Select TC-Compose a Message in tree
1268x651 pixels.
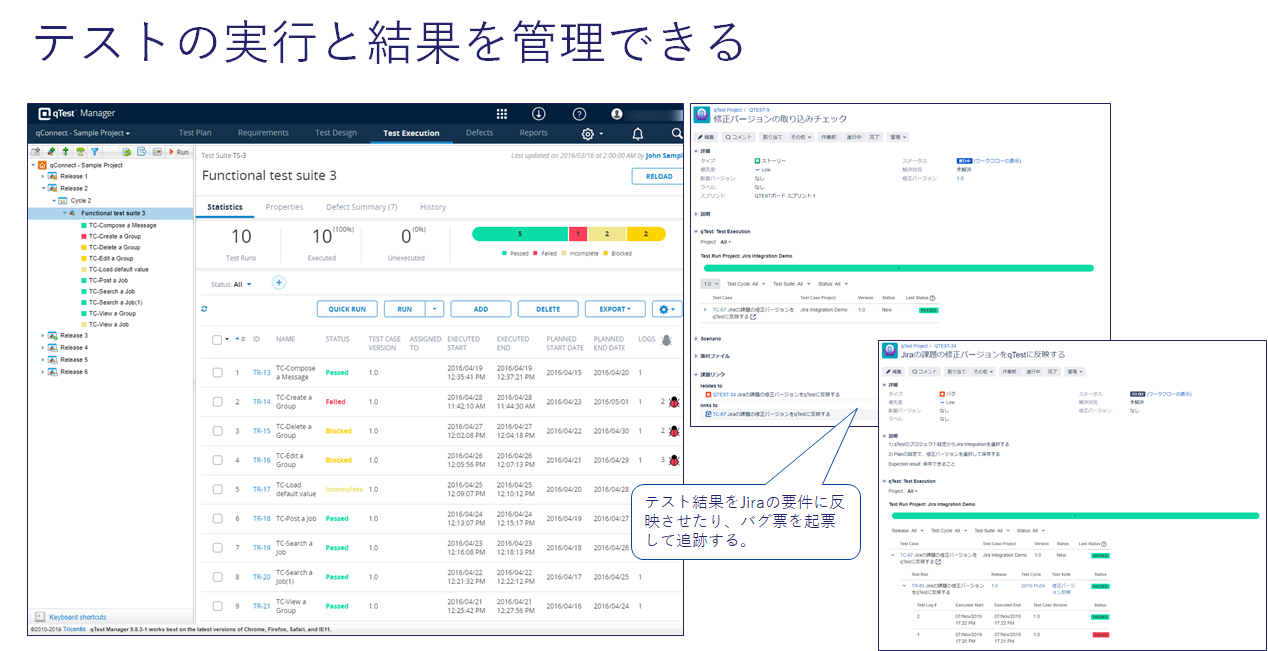pyautogui.click(x=122, y=225)
